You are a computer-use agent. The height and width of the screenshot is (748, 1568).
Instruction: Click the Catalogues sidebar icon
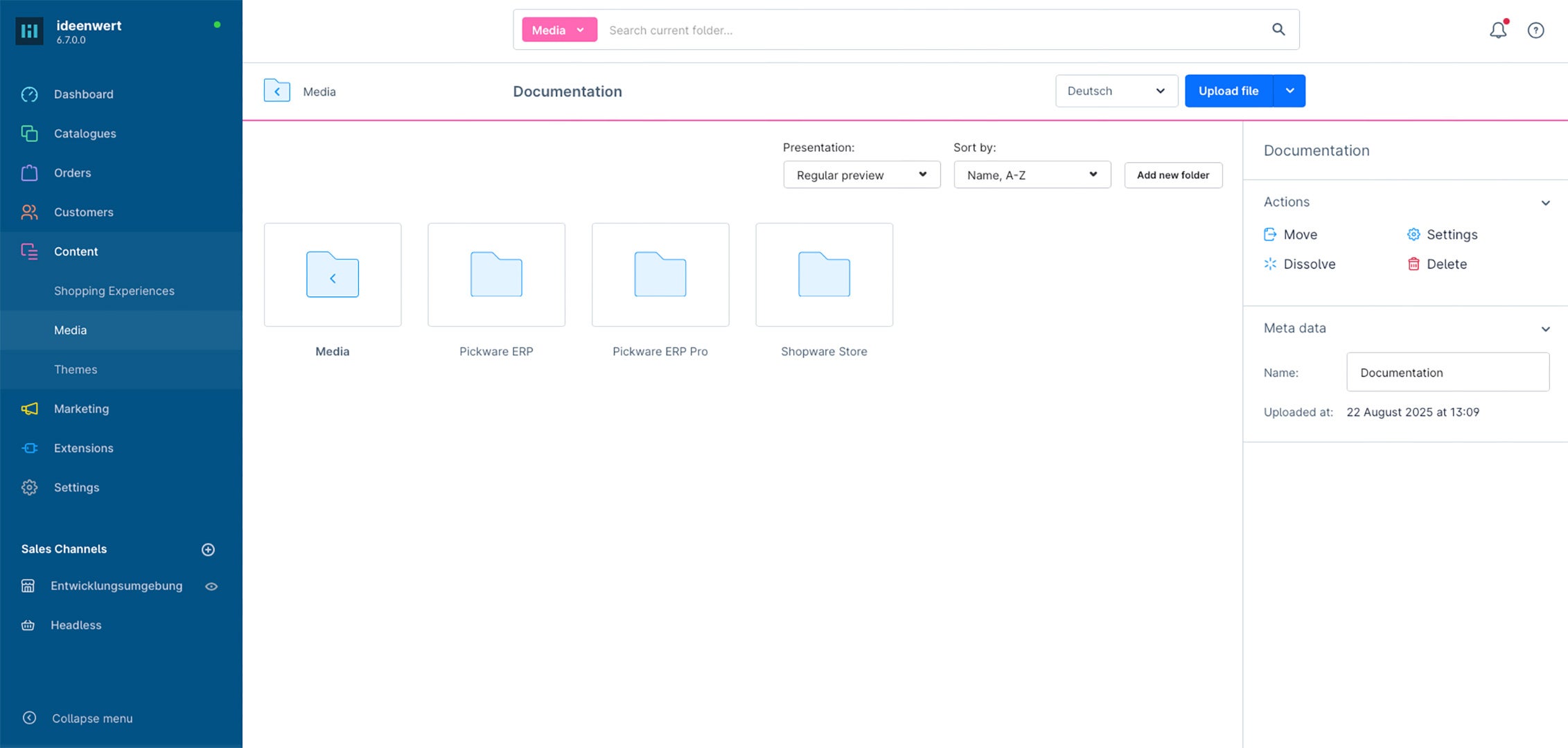(x=29, y=134)
